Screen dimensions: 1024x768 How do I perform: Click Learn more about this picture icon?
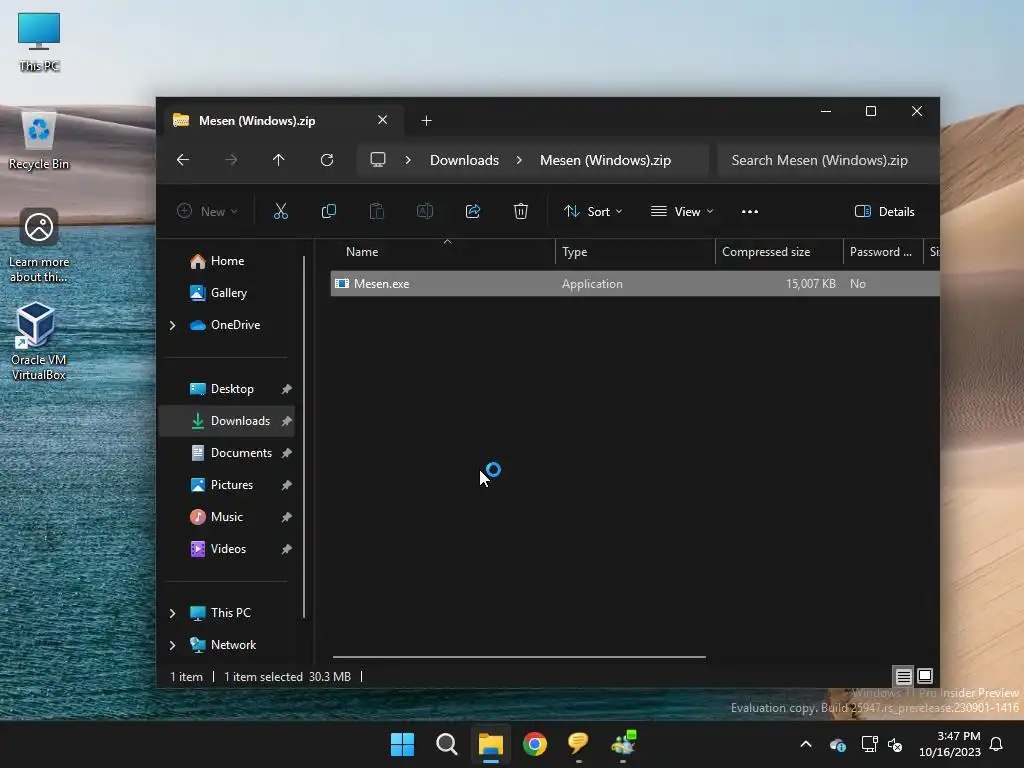point(39,245)
